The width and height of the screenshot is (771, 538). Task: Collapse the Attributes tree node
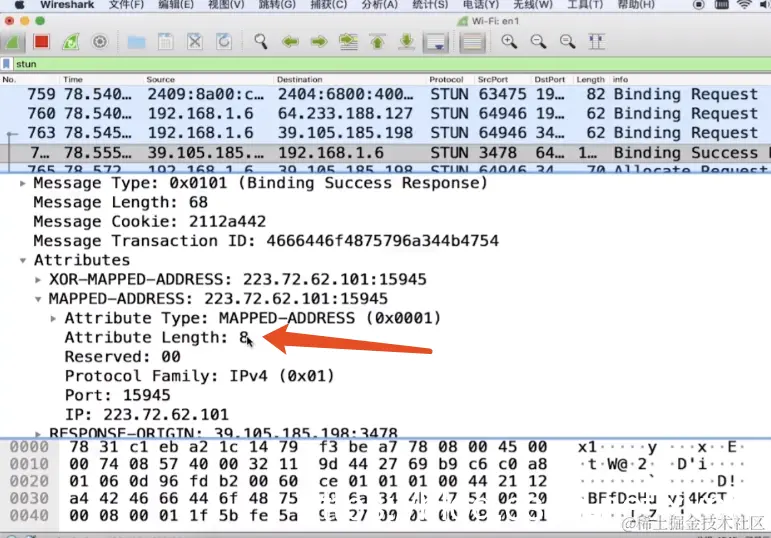23,260
